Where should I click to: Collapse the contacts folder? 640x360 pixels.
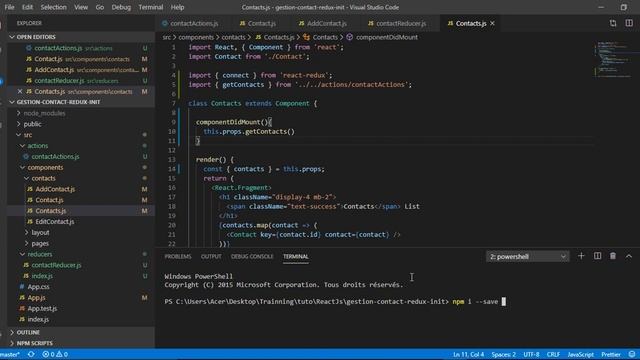click(x=43, y=178)
